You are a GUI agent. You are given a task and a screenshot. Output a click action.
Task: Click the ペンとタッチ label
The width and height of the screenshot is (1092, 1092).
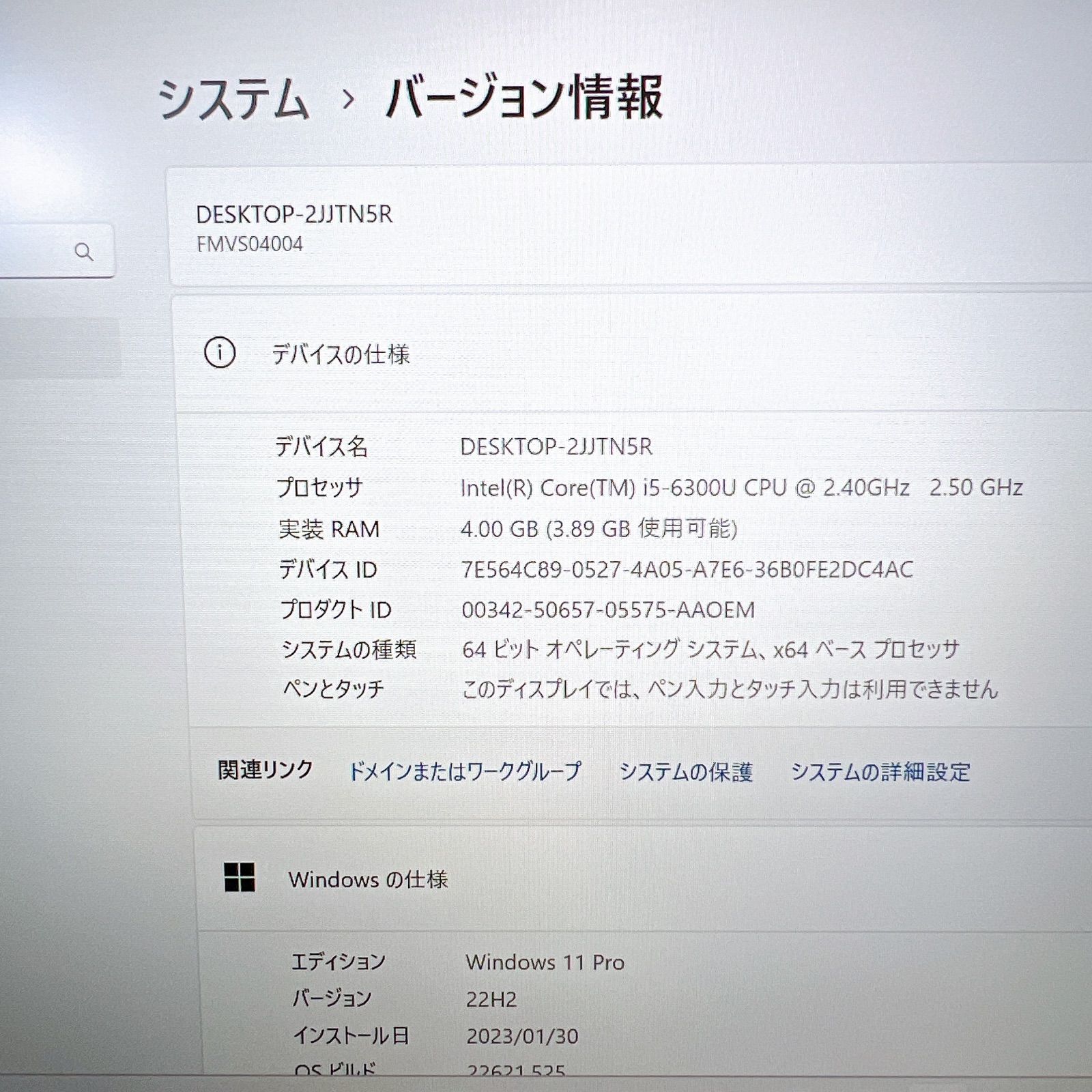pyautogui.click(x=334, y=689)
